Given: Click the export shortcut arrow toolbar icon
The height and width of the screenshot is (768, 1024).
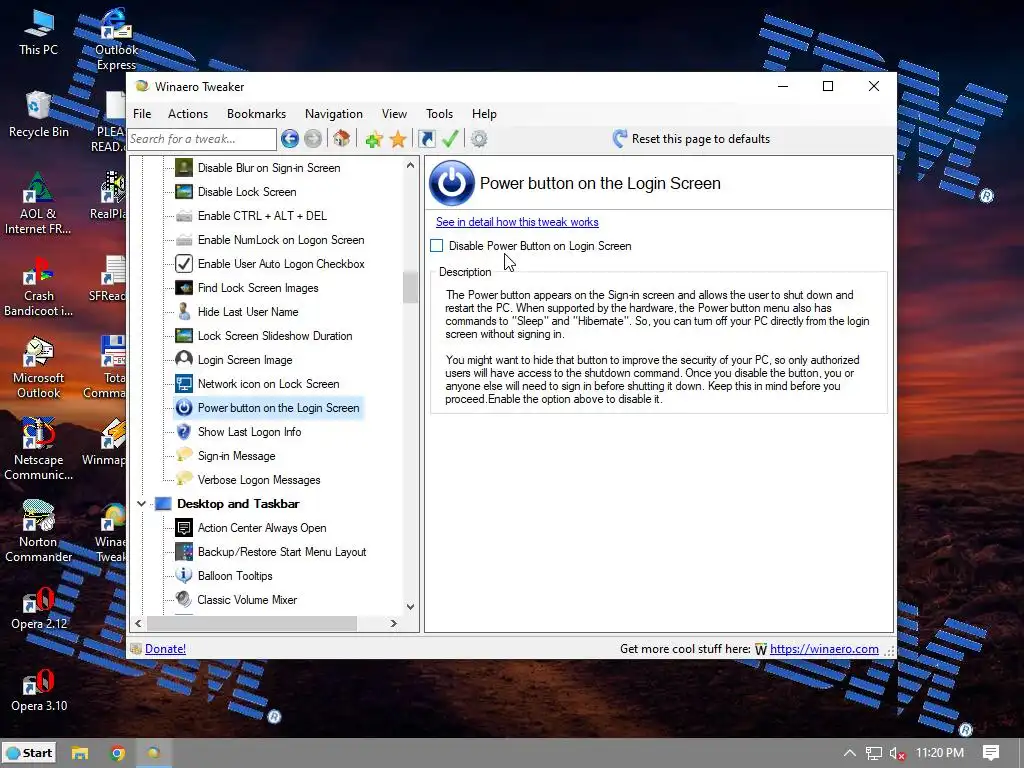Looking at the screenshot, I should pyautogui.click(x=426, y=138).
